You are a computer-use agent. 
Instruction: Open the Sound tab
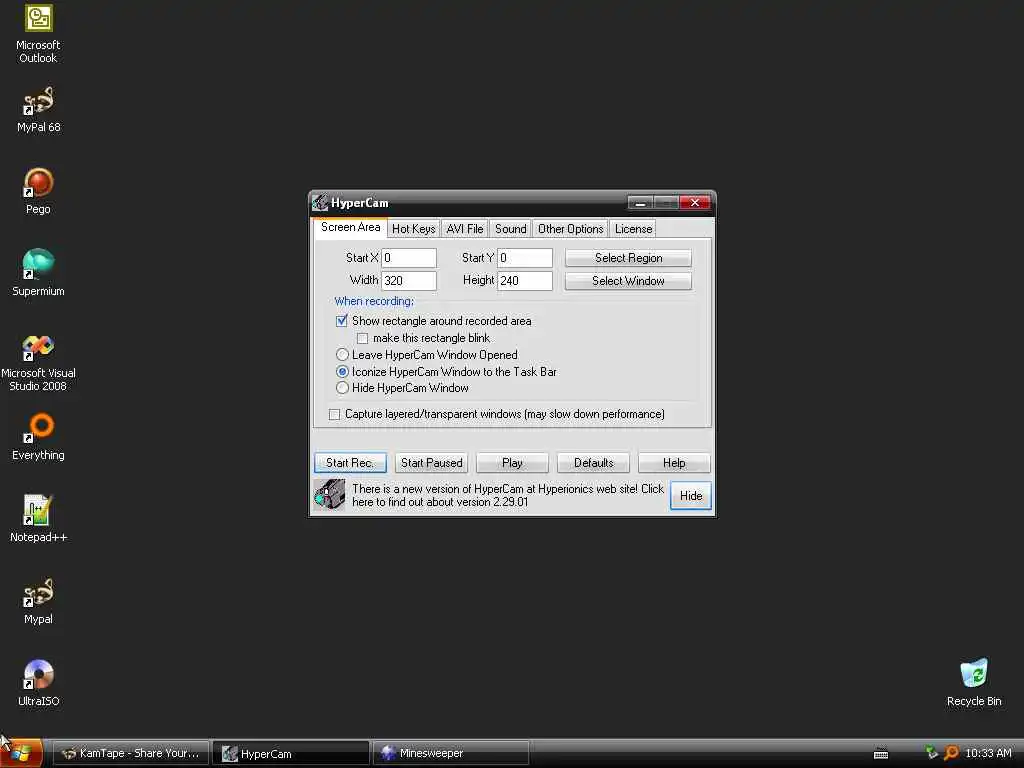point(510,229)
